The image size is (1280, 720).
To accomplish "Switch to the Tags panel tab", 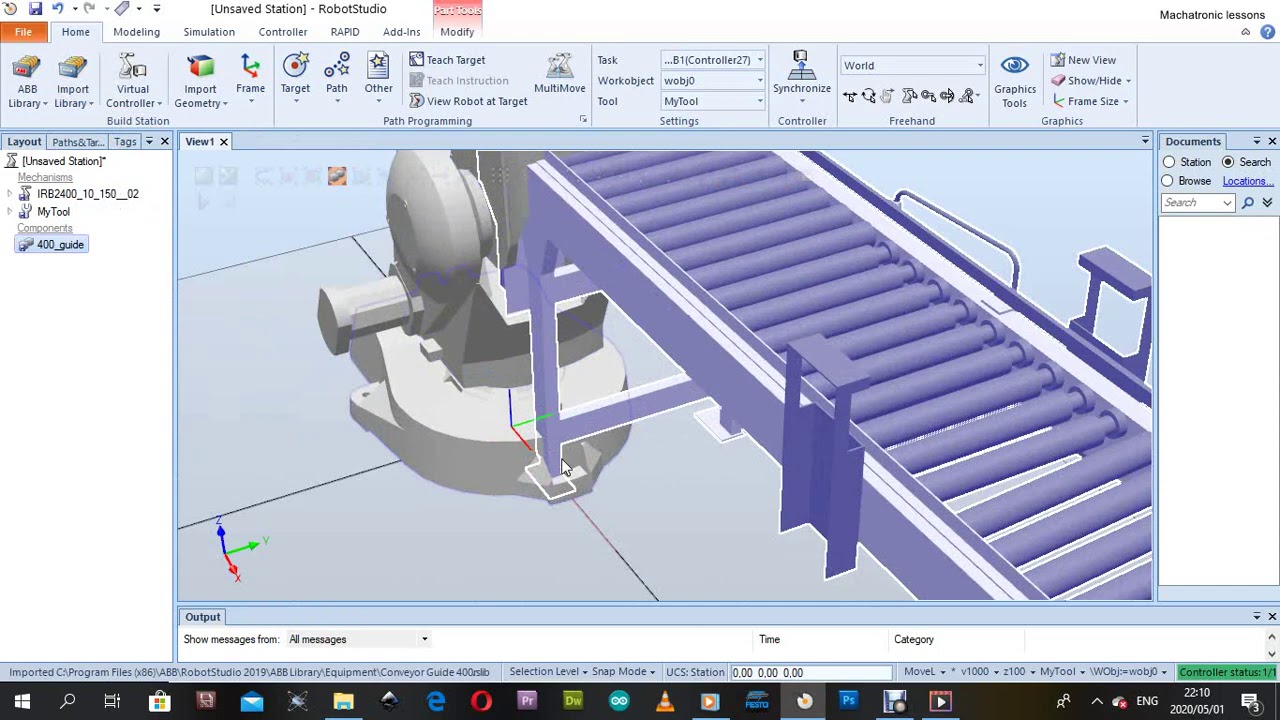I will pyautogui.click(x=125, y=142).
